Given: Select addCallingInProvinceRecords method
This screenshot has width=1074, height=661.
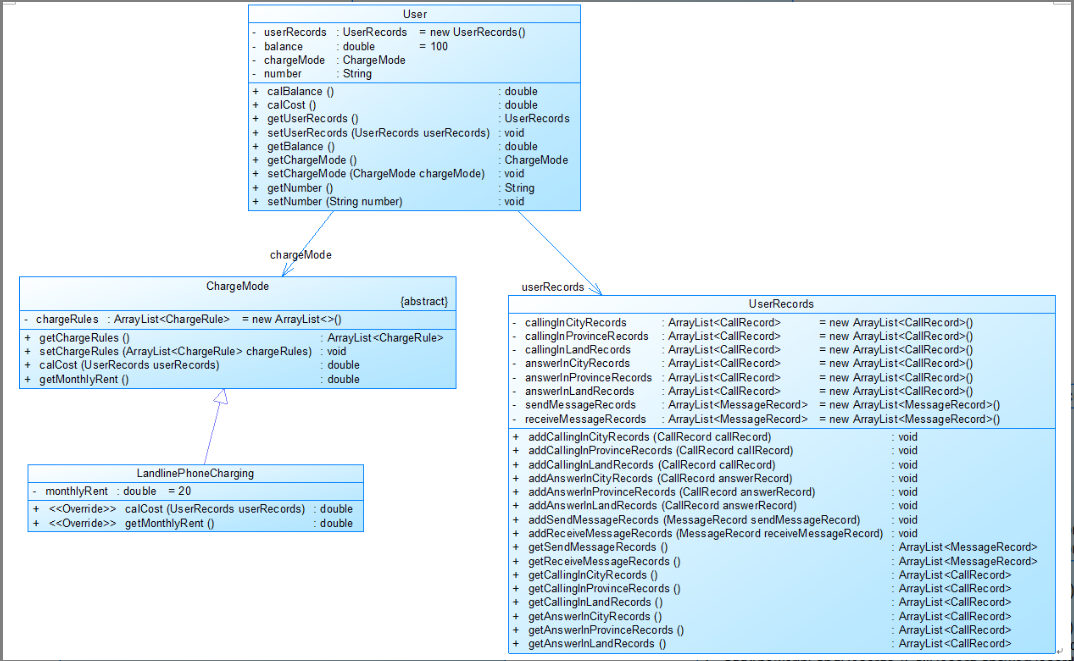Looking at the screenshot, I should click(x=716, y=451).
